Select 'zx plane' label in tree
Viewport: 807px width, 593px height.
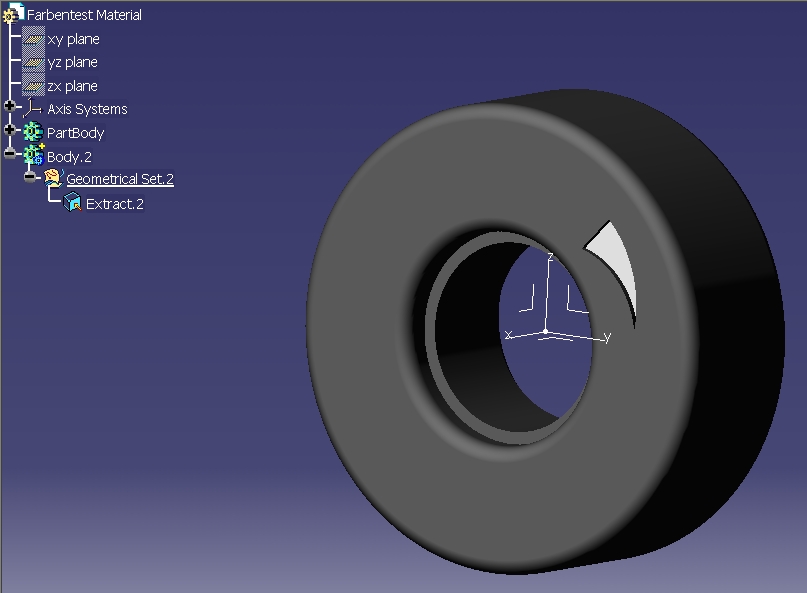pyautogui.click(x=73, y=86)
